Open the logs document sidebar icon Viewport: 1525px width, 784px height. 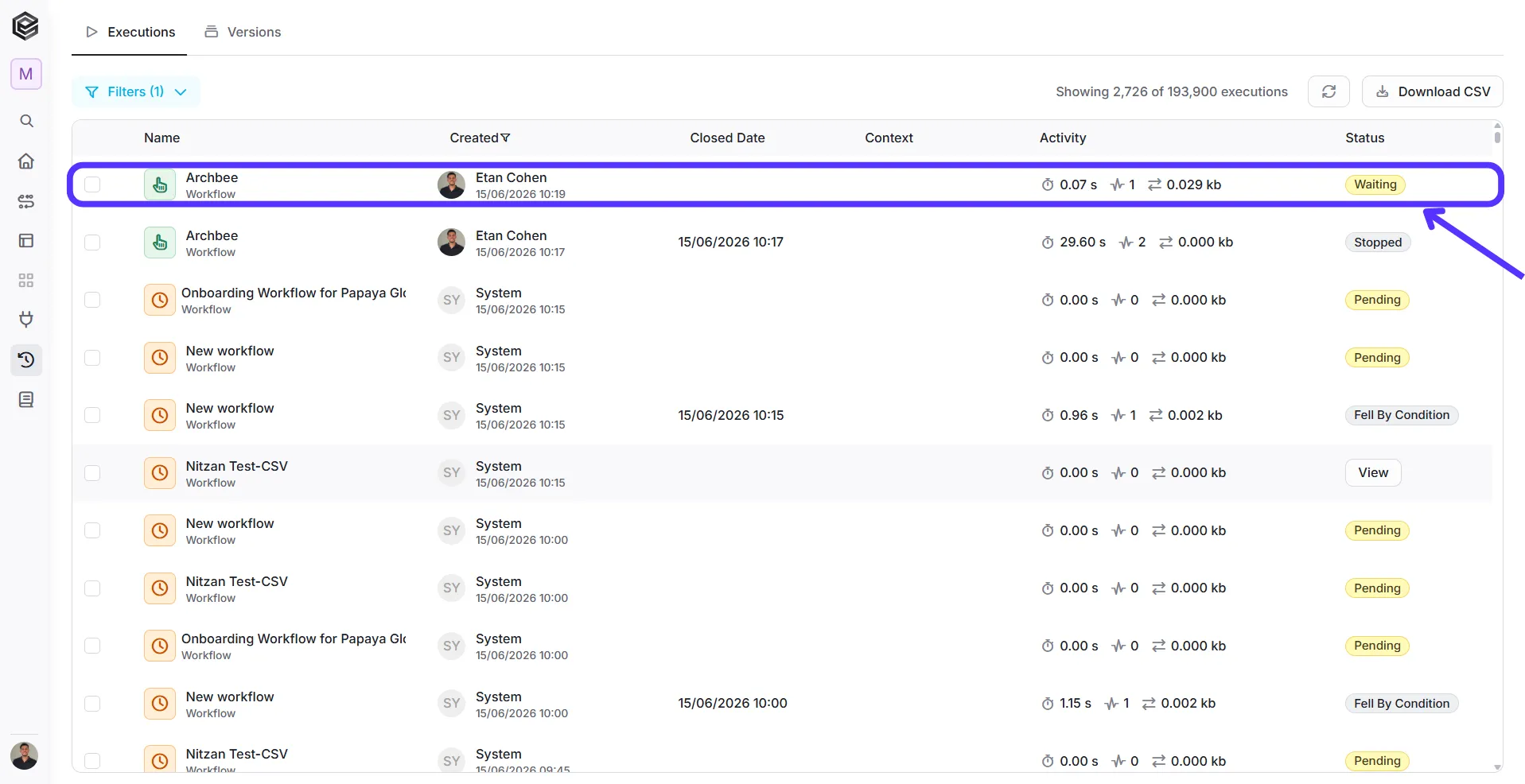(x=26, y=399)
